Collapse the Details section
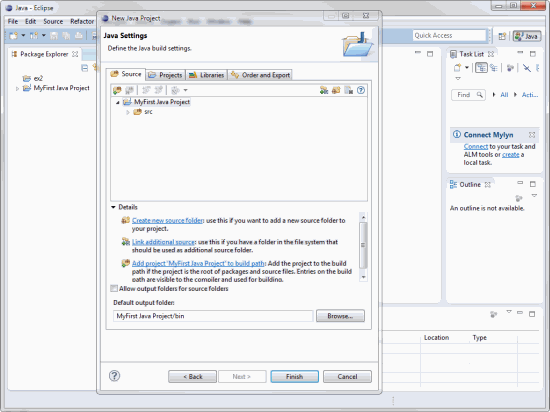Screen dimensions: 550x412 pyautogui.click(x=113, y=207)
